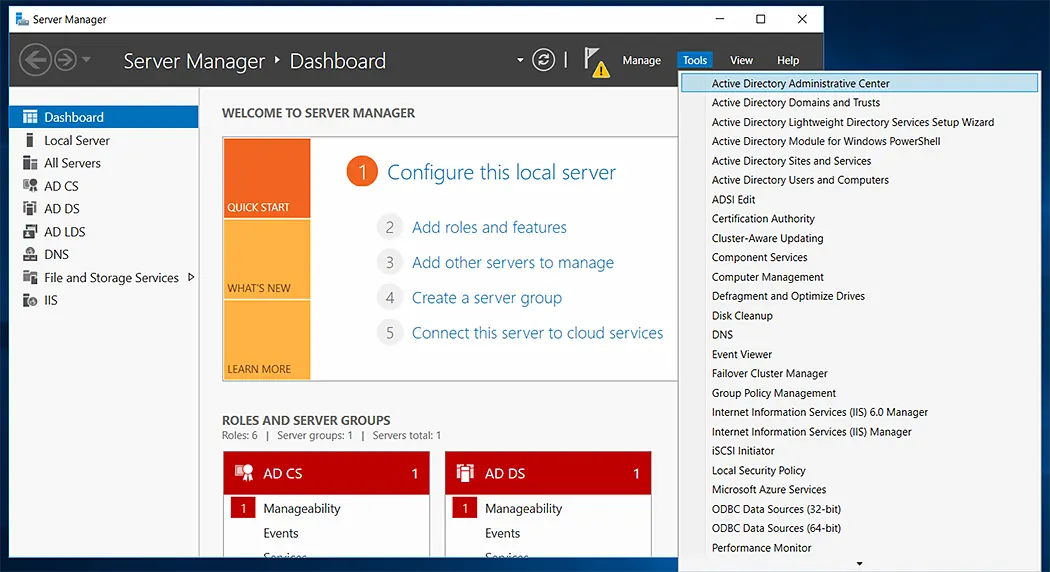Click the Server Manager title bar icon
The width and height of the screenshot is (1050, 572).
(x=22, y=19)
